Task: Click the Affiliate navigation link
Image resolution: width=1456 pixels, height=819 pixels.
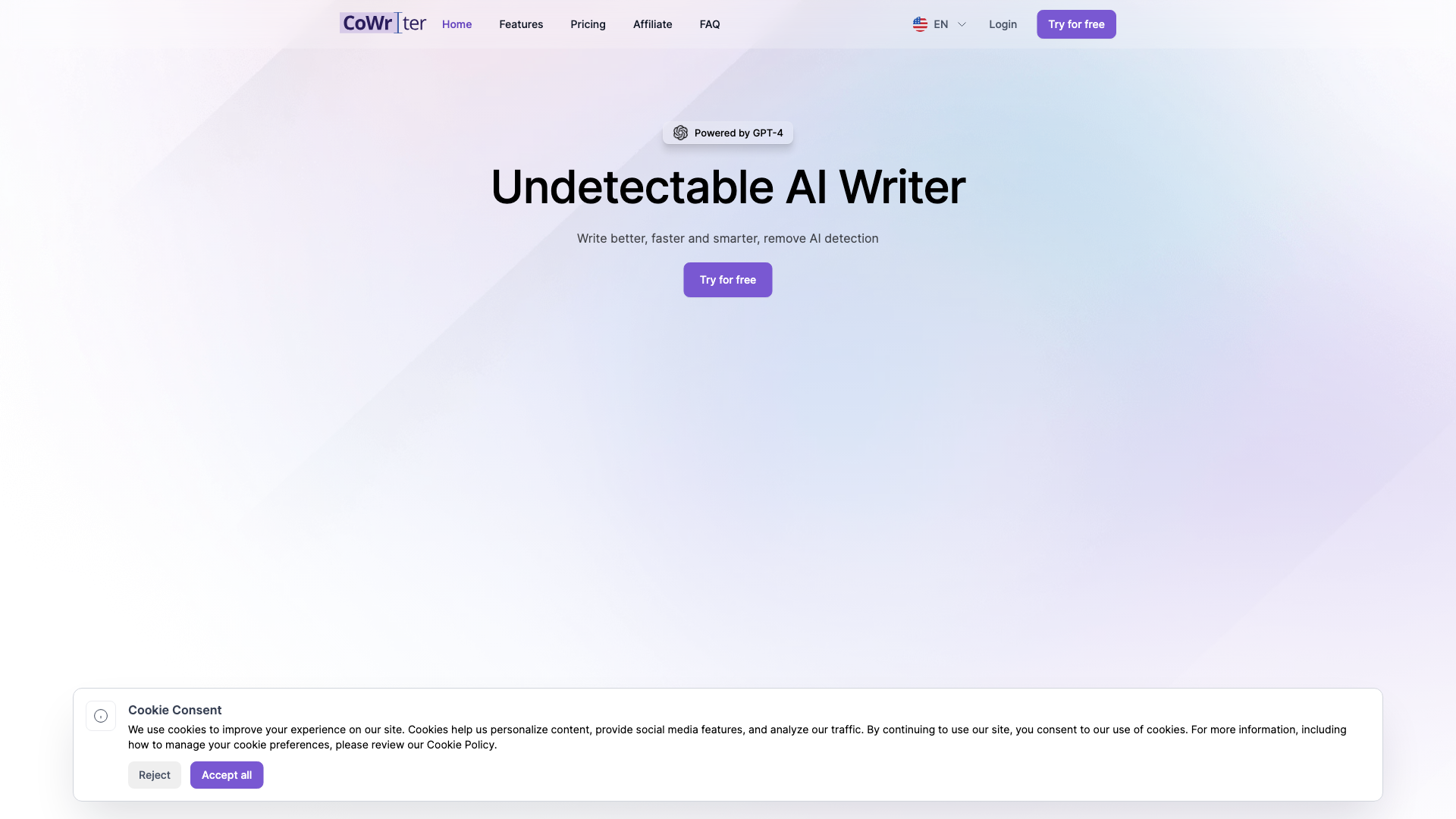Action: (652, 24)
